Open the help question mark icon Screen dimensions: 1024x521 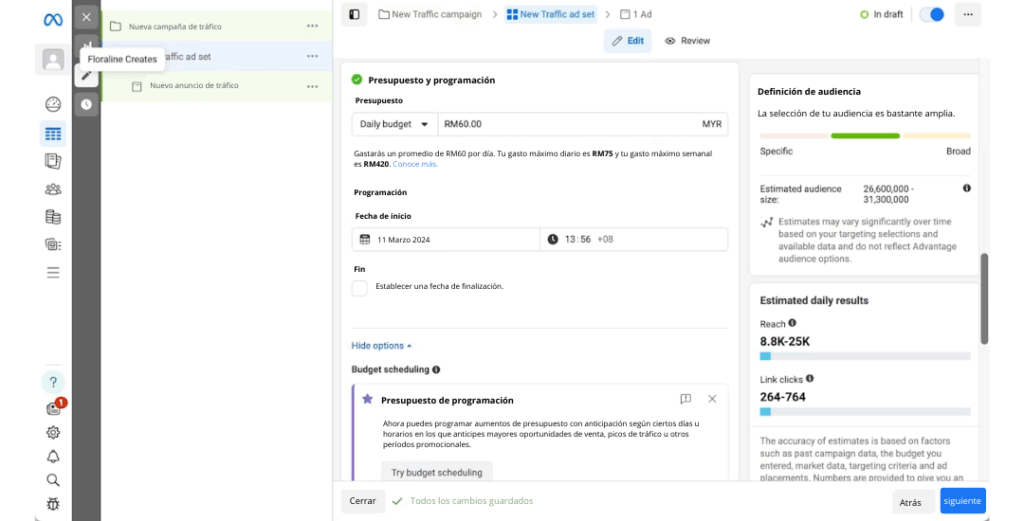tap(53, 383)
